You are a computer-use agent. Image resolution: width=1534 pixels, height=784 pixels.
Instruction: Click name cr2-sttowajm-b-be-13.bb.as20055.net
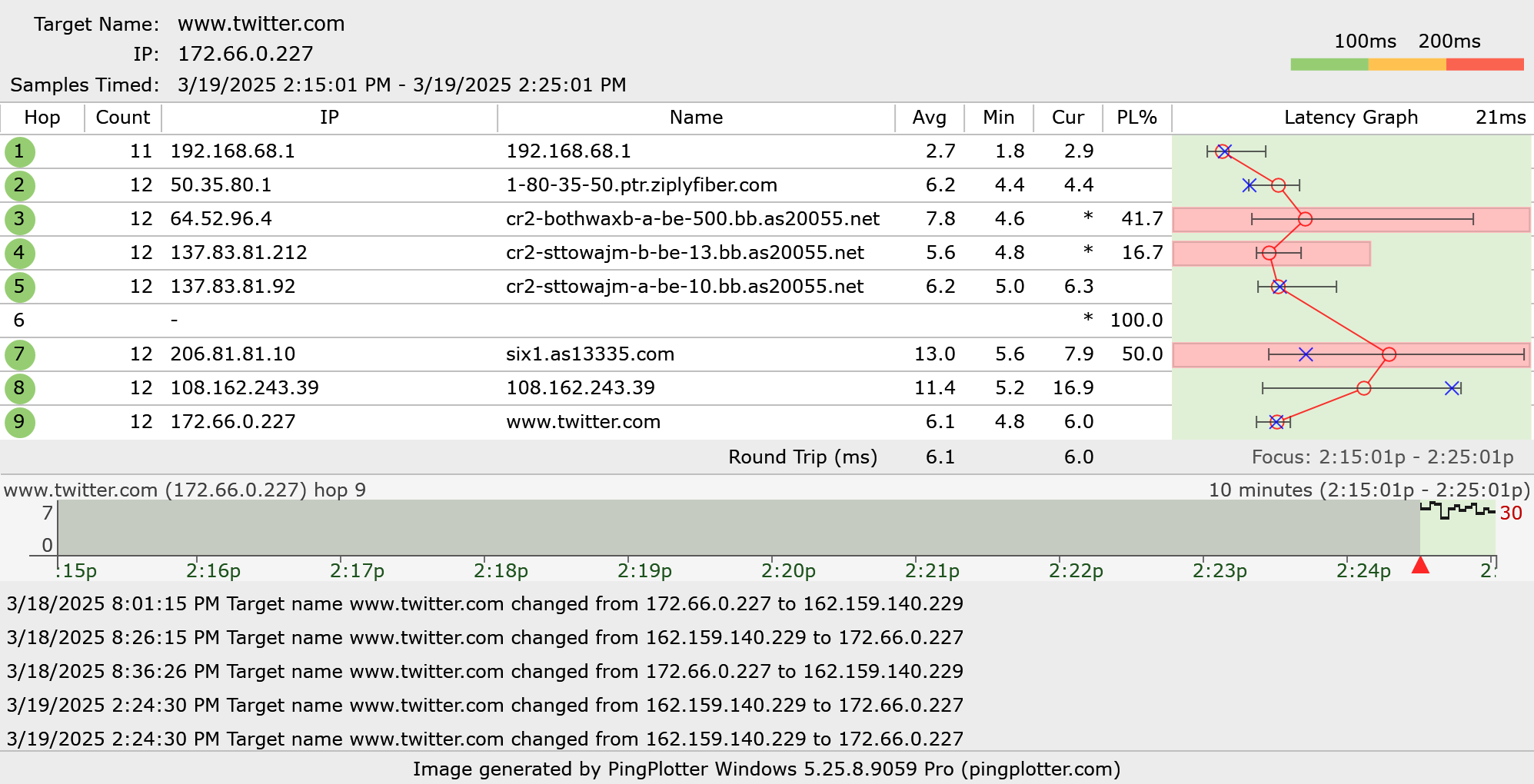coord(685,253)
